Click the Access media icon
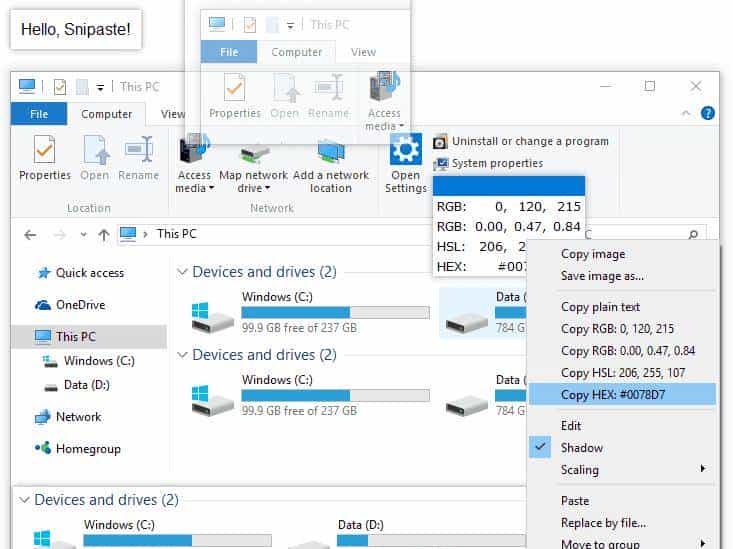 coord(194,151)
